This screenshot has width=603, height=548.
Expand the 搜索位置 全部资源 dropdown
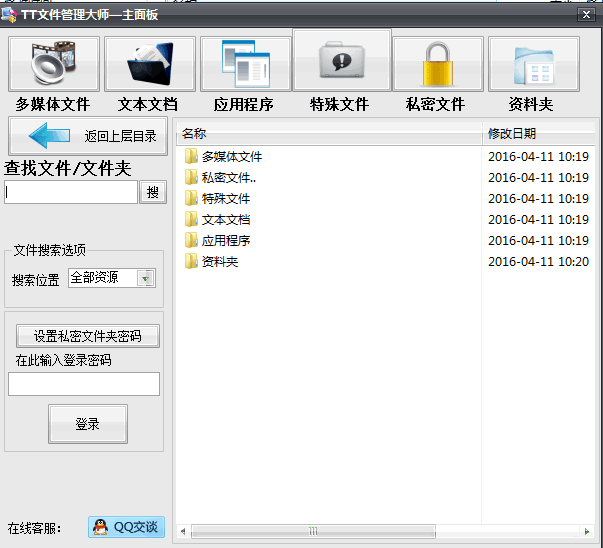click(145, 278)
